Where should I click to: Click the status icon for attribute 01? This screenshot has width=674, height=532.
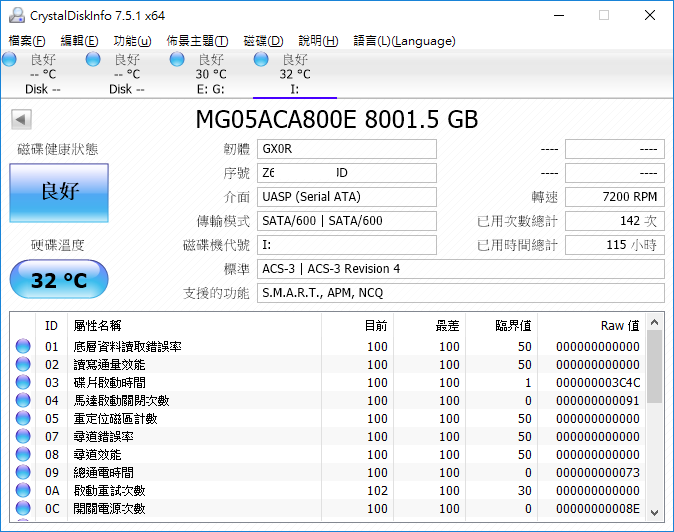(23, 346)
